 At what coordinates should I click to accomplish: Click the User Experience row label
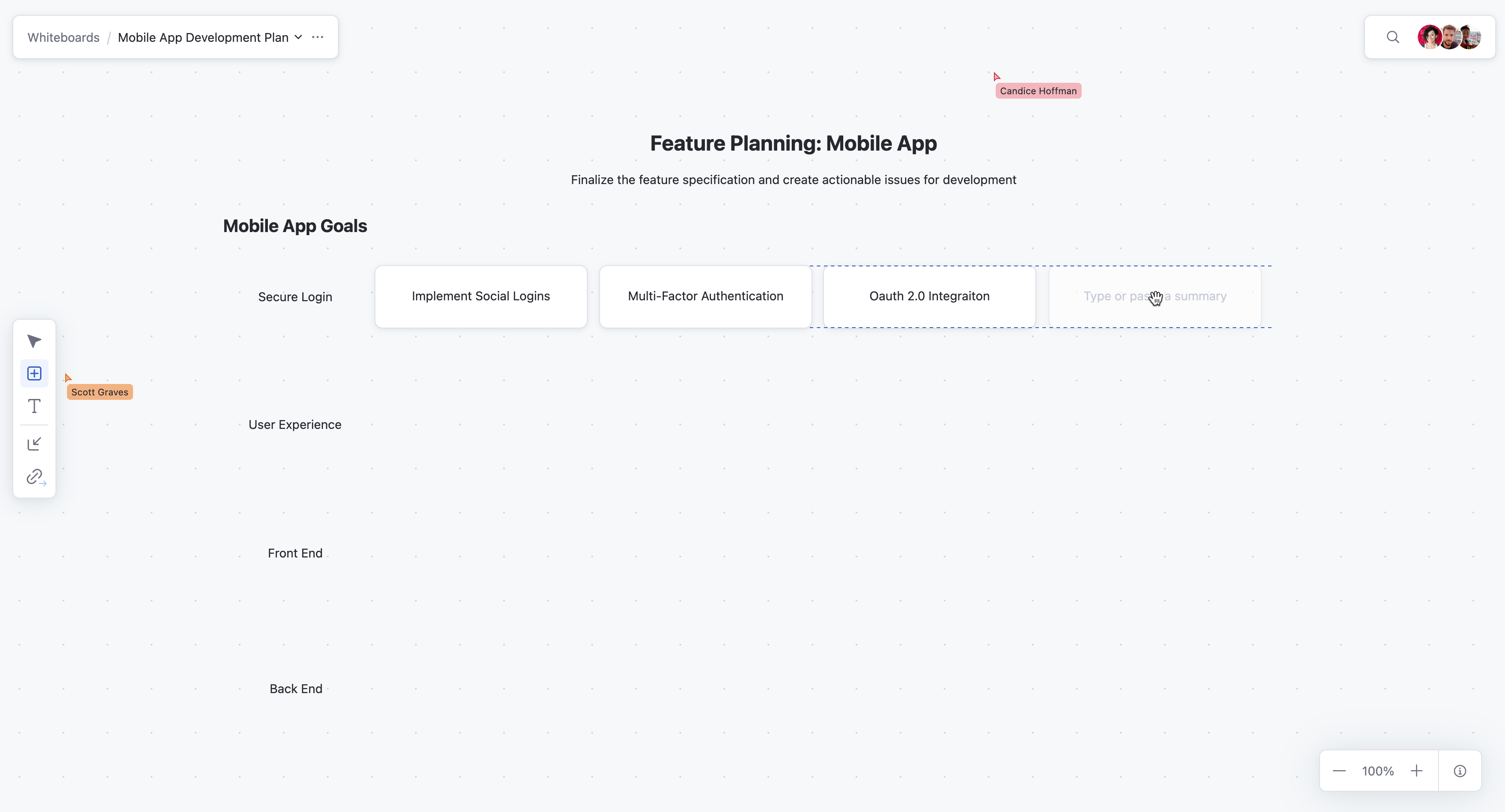295,425
